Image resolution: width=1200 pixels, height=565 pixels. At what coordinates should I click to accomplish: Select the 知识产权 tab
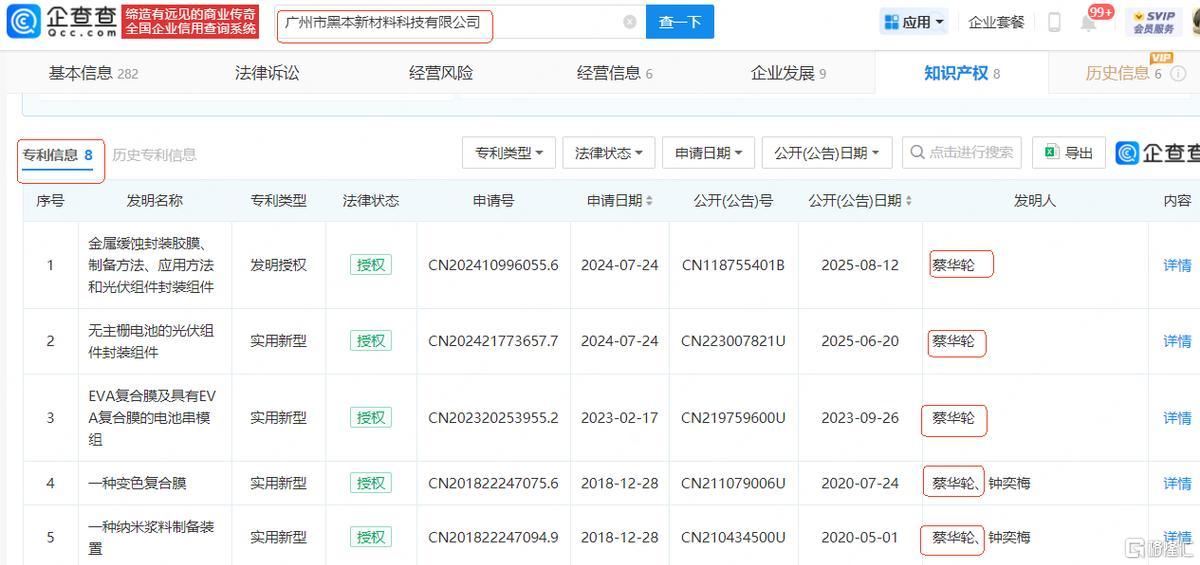[x=961, y=73]
